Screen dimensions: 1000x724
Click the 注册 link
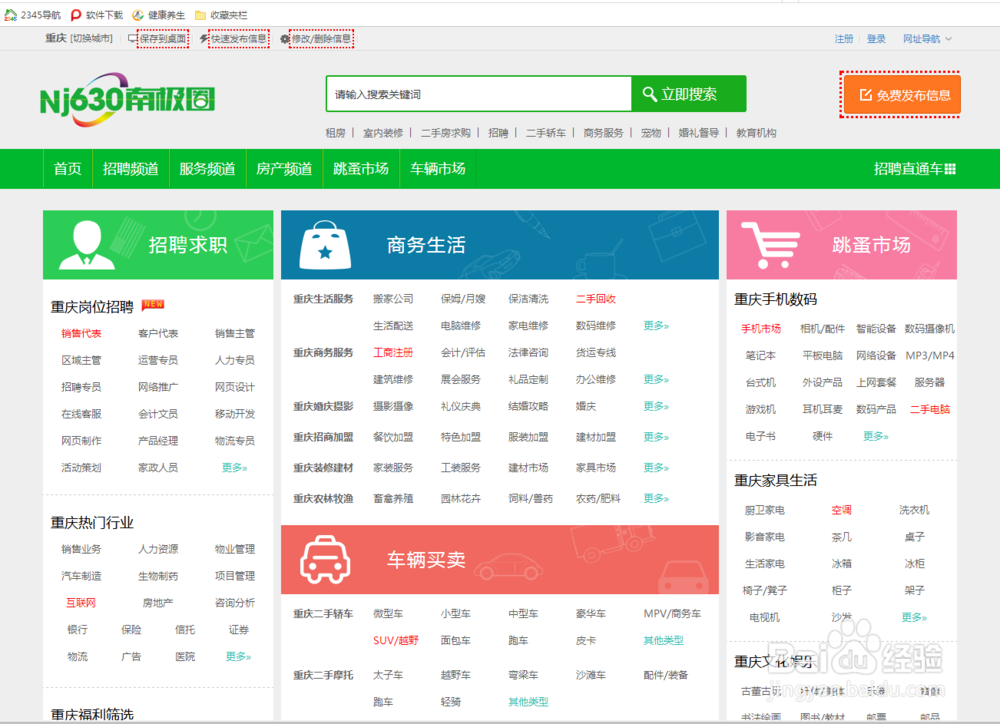pyautogui.click(x=844, y=36)
